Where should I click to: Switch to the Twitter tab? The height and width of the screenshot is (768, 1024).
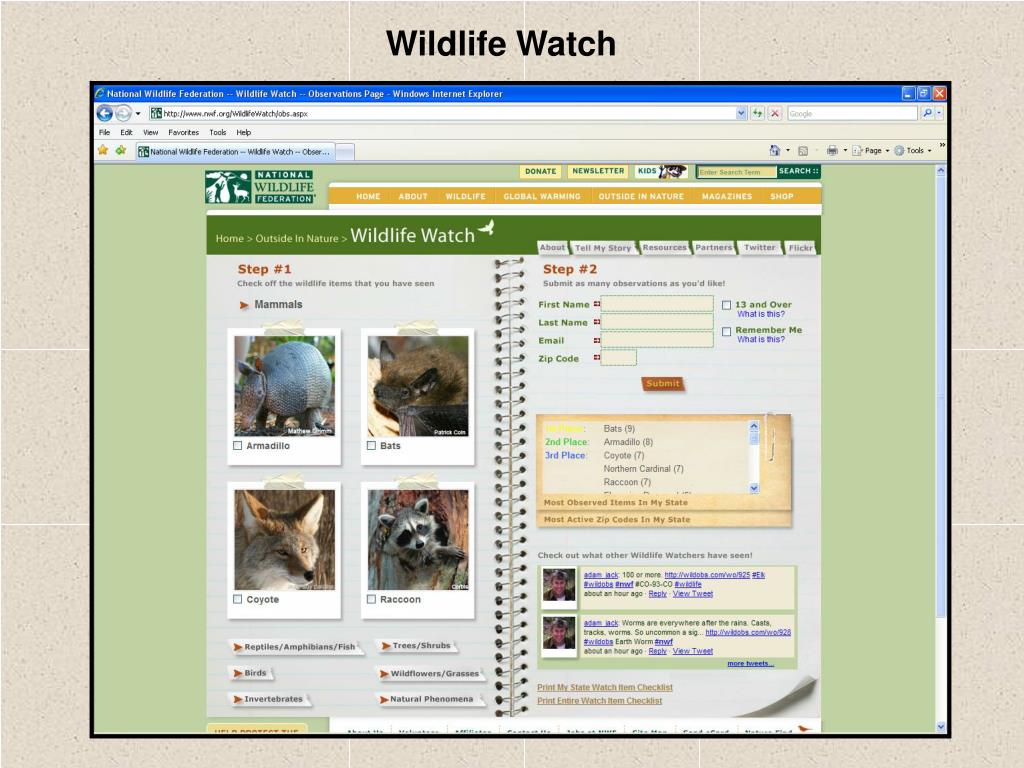[x=760, y=248]
